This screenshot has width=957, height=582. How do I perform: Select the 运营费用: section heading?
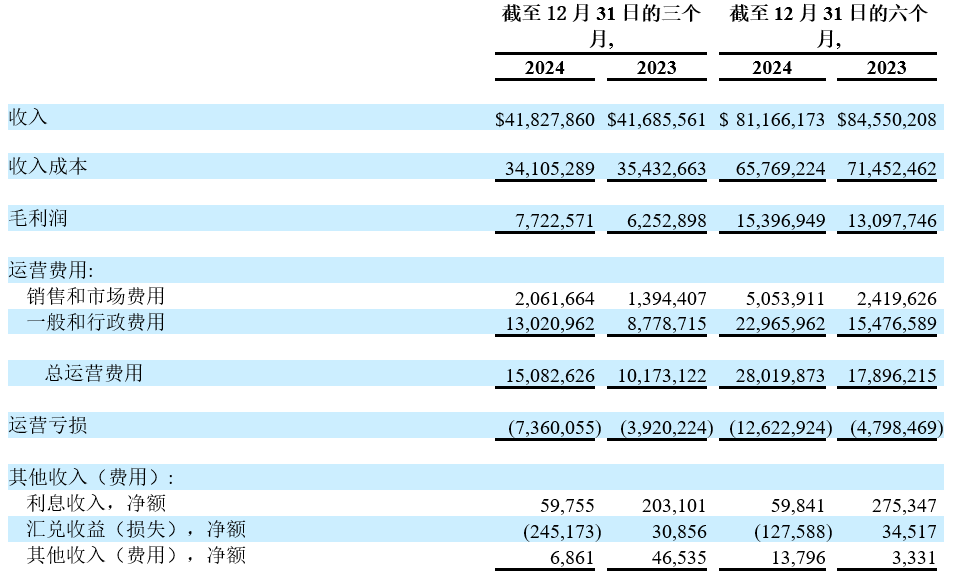point(57,270)
